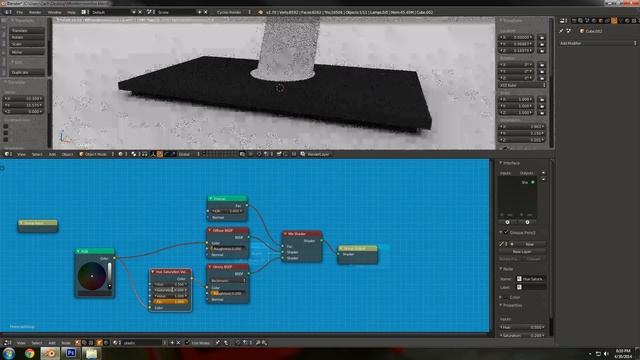The height and width of the screenshot is (360, 640).
Task: Open Photoshop from the taskbar
Action: (x=71, y=353)
